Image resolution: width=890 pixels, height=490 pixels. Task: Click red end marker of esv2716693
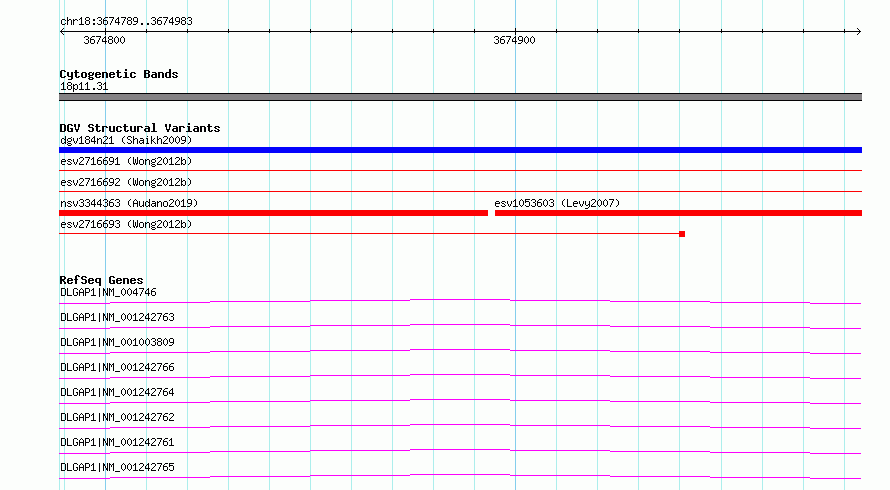coord(682,234)
